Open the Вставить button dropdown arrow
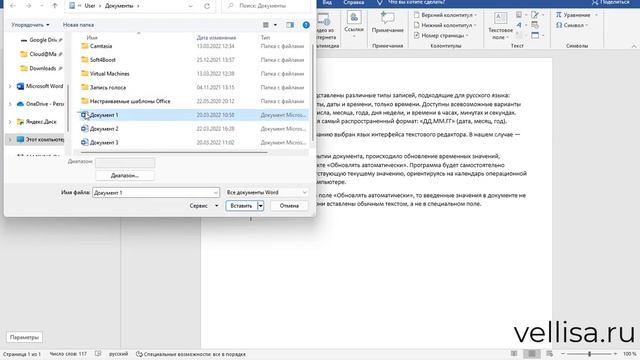The height and width of the screenshot is (360, 640). (260, 206)
